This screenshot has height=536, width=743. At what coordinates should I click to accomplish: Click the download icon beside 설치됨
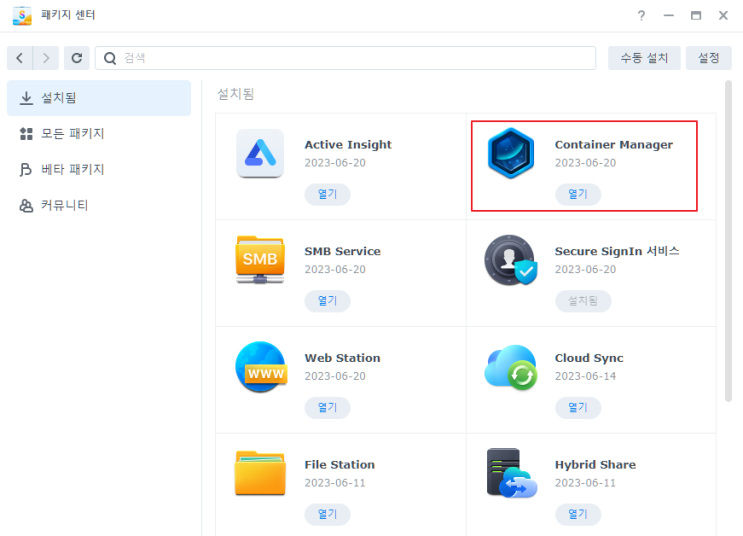[x=27, y=98]
